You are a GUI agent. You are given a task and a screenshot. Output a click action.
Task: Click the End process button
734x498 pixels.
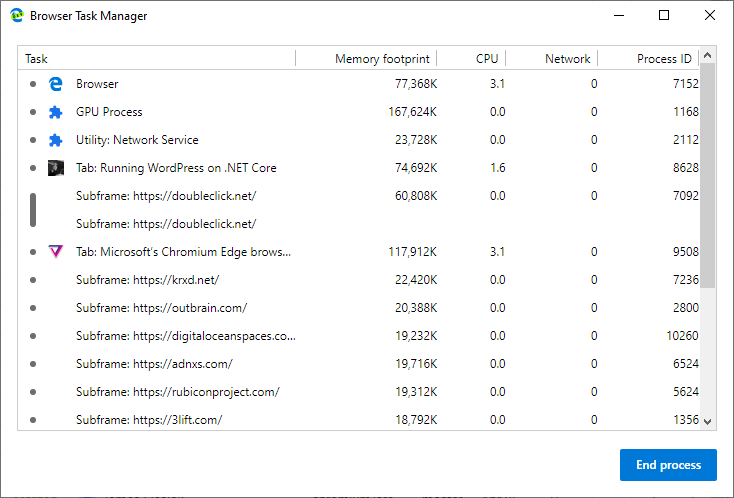pyautogui.click(x=668, y=465)
